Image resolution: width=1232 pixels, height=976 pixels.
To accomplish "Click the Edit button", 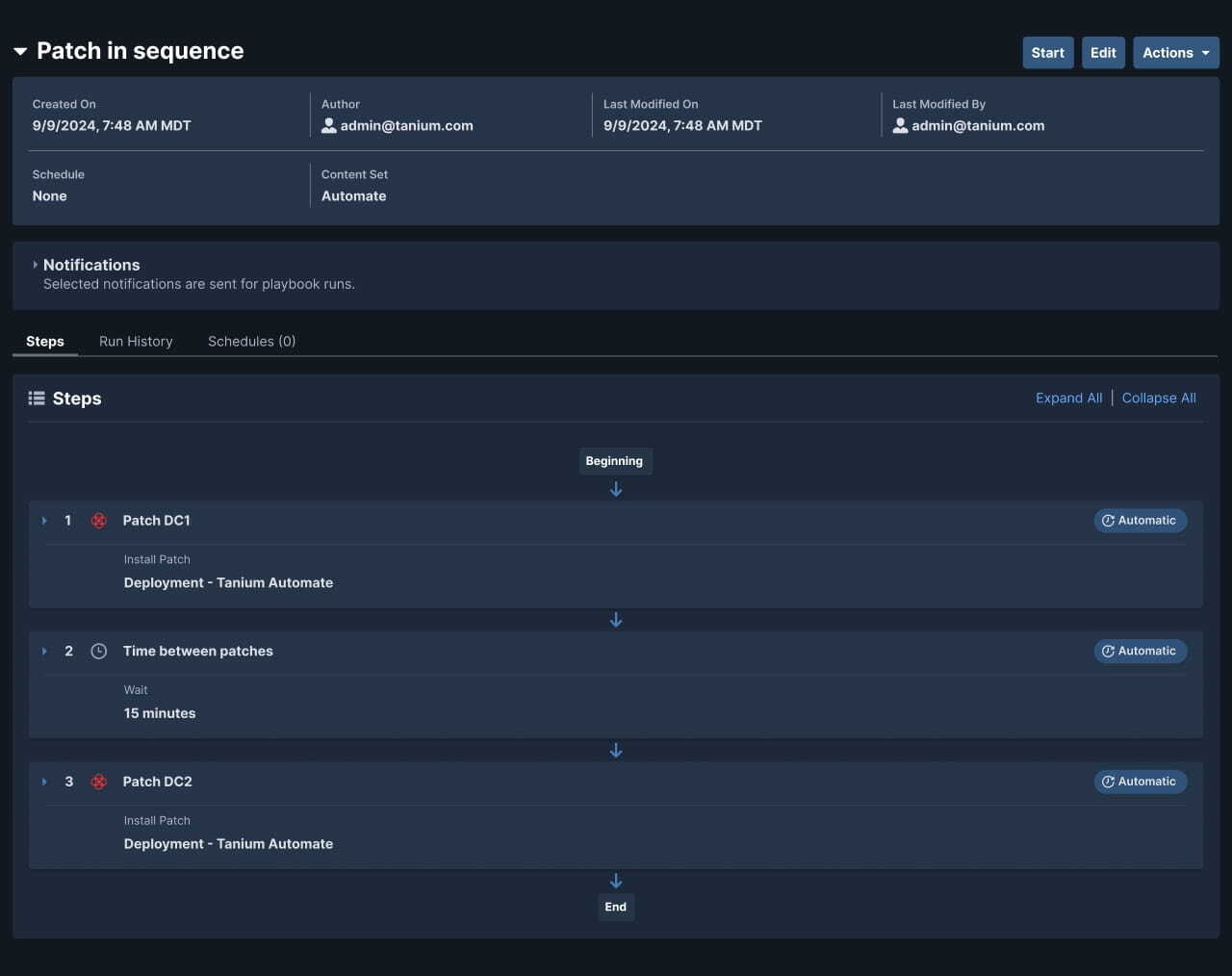I will click(x=1103, y=53).
